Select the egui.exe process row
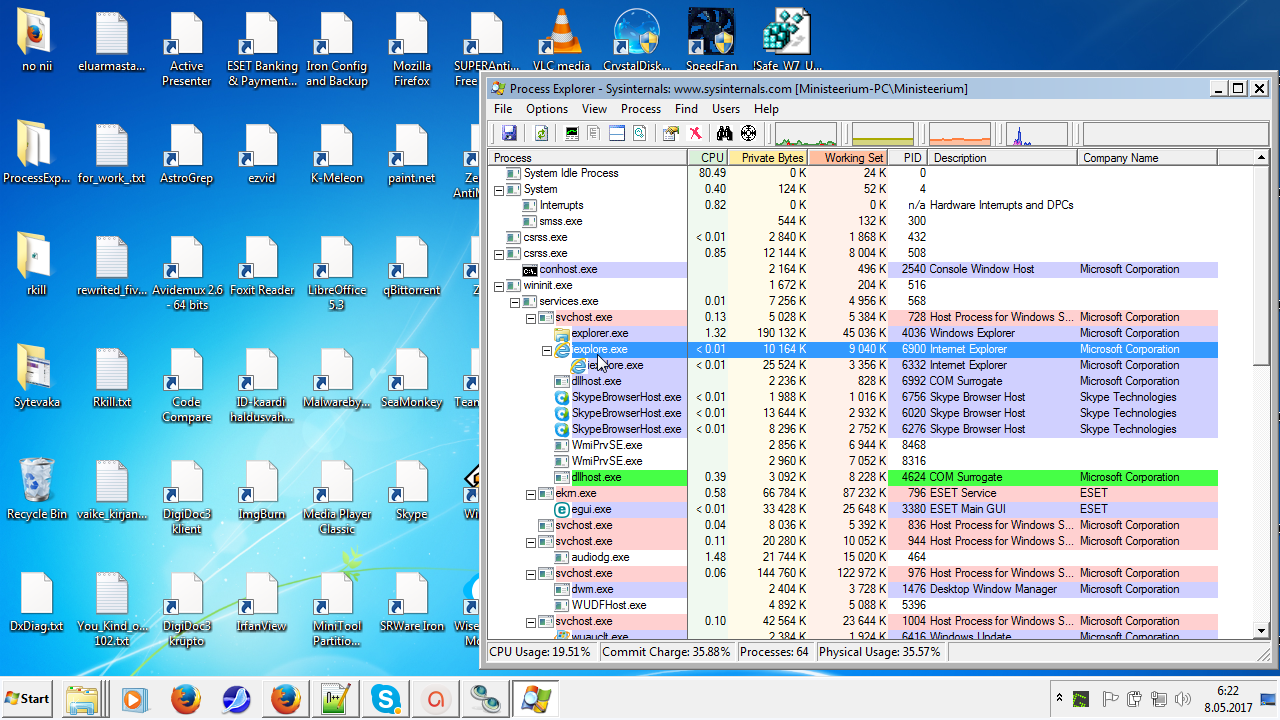1280x720 pixels. 591,509
